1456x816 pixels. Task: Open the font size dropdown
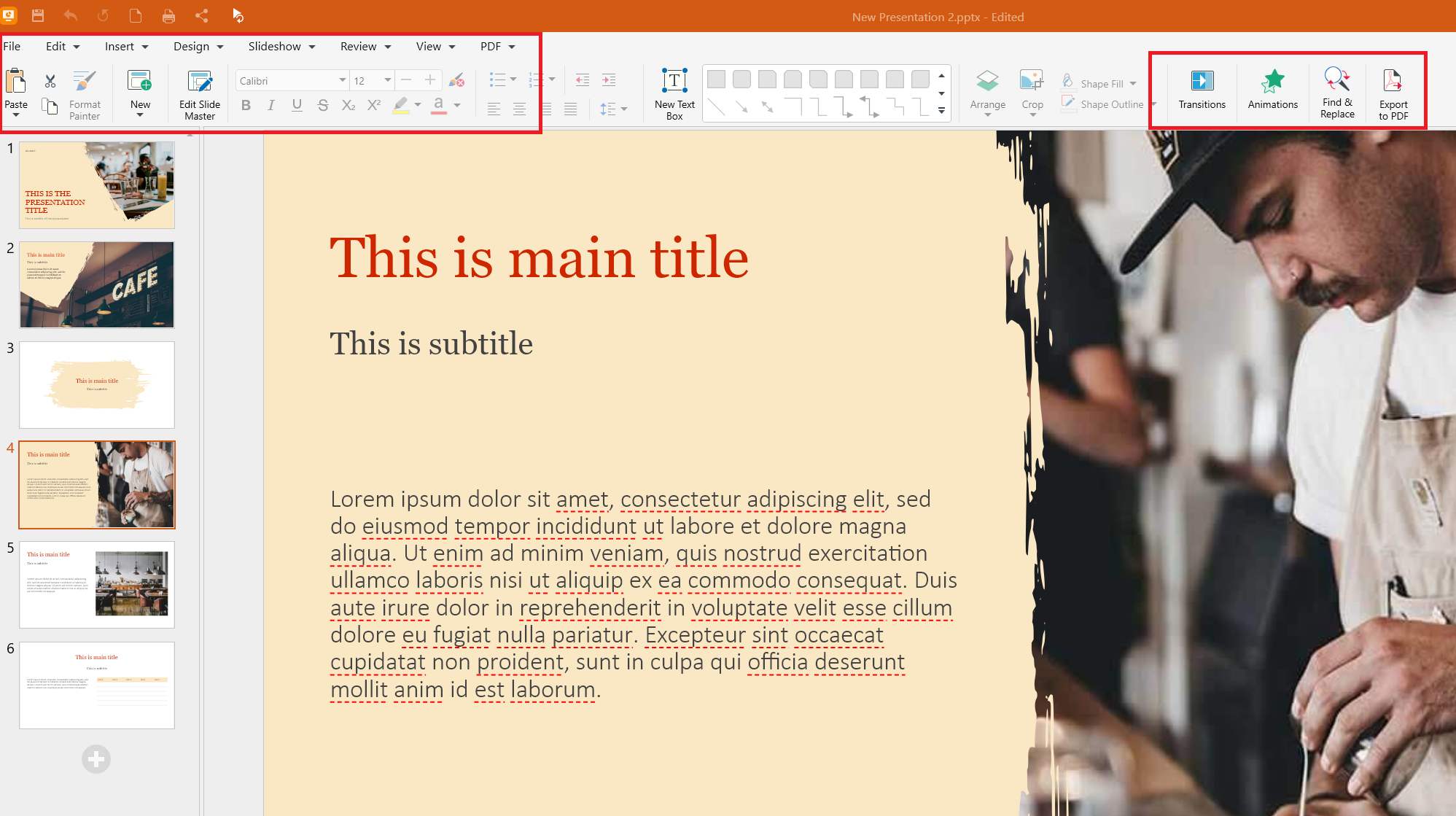[387, 80]
